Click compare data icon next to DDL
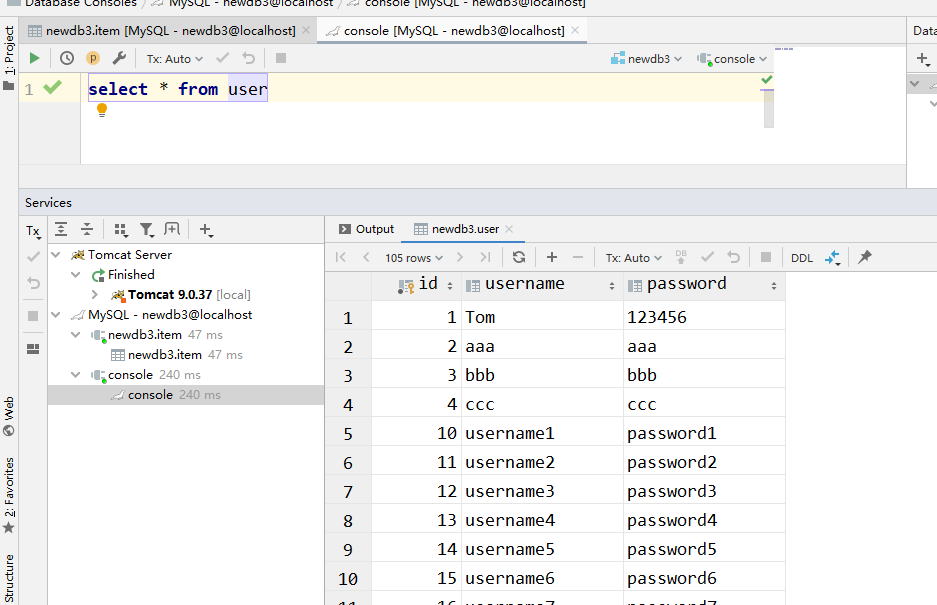Viewport: 937px width, 605px height. pyautogui.click(x=832, y=258)
